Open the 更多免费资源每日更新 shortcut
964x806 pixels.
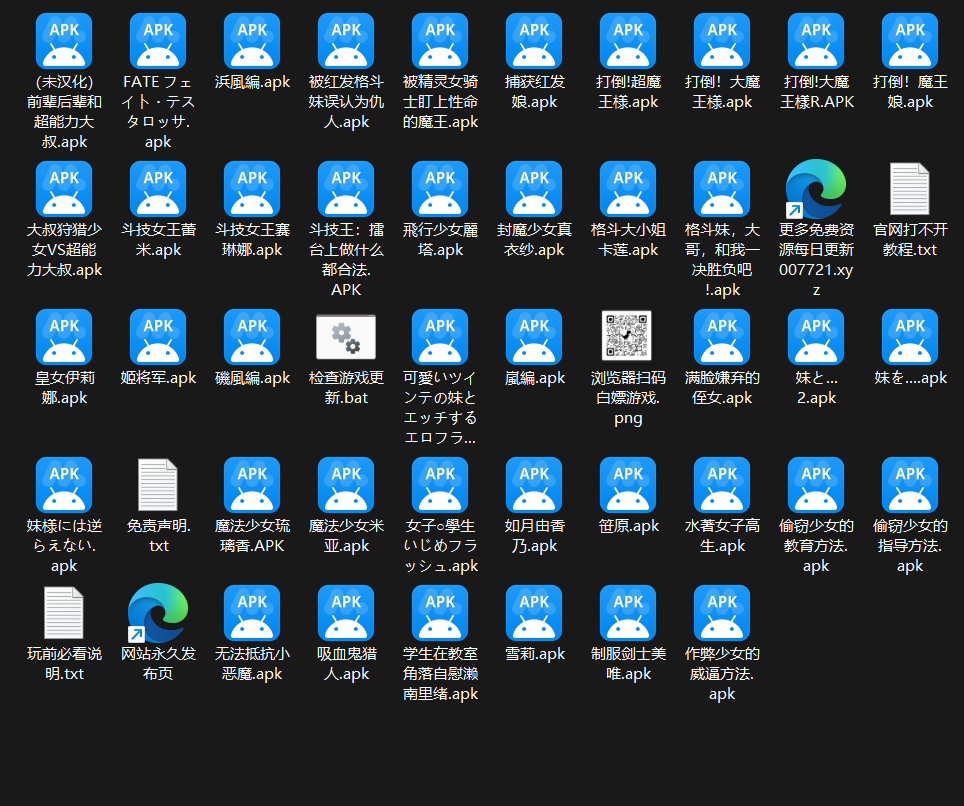coord(815,188)
